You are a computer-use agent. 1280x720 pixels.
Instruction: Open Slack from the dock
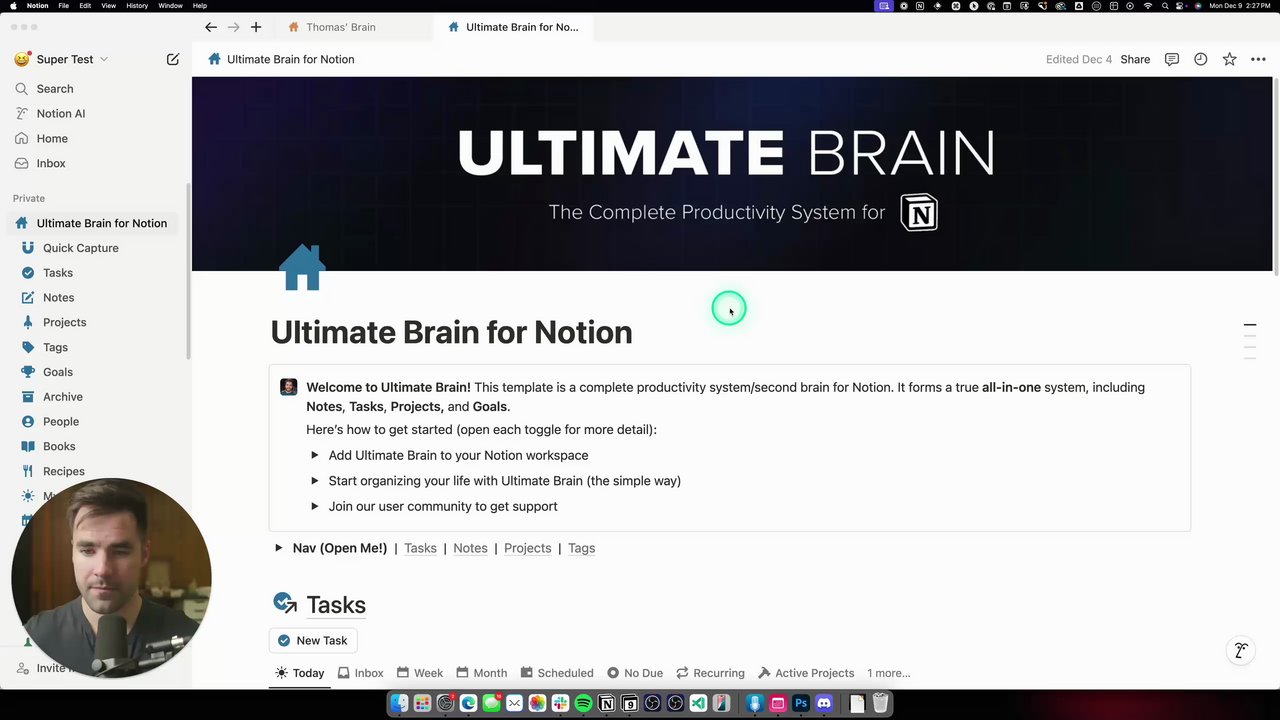(560, 704)
